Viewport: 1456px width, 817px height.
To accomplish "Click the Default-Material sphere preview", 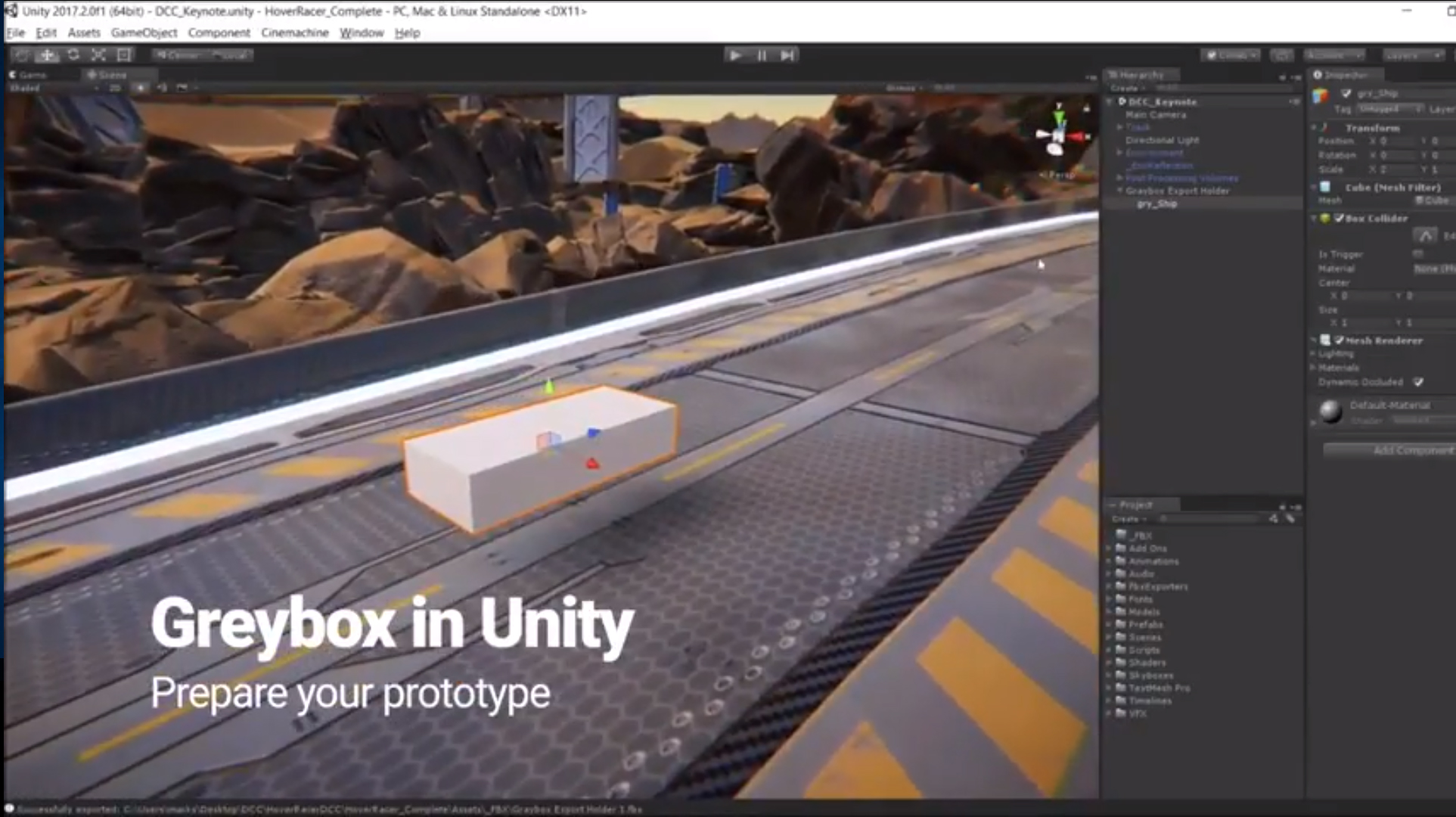I will [x=1330, y=412].
